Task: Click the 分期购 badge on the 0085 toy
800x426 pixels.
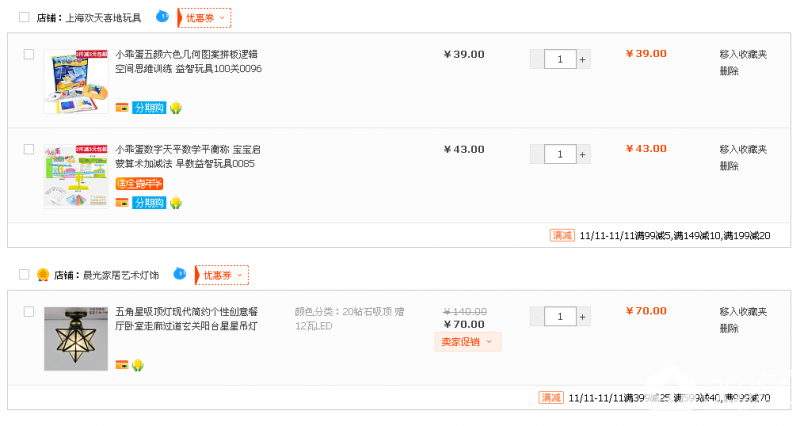Action: (x=149, y=202)
